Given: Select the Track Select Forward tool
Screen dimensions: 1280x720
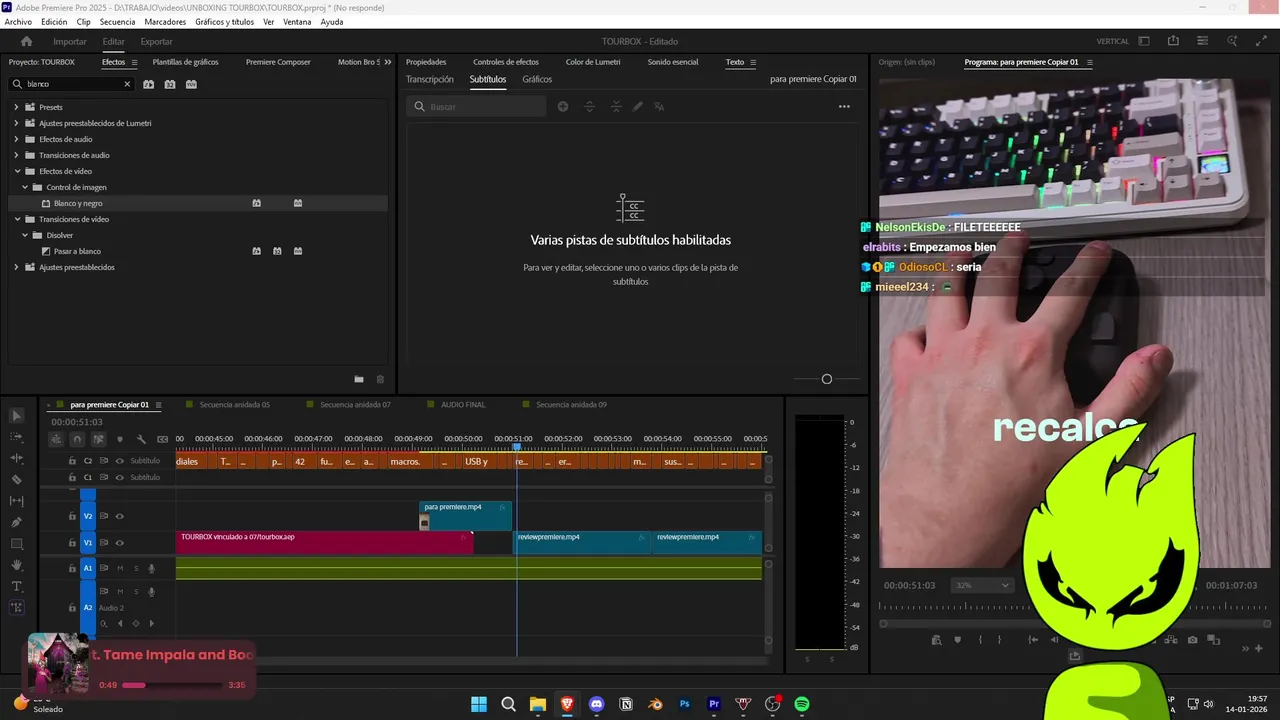Looking at the screenshot, I should pyautogui.click(x=17, y=437).
